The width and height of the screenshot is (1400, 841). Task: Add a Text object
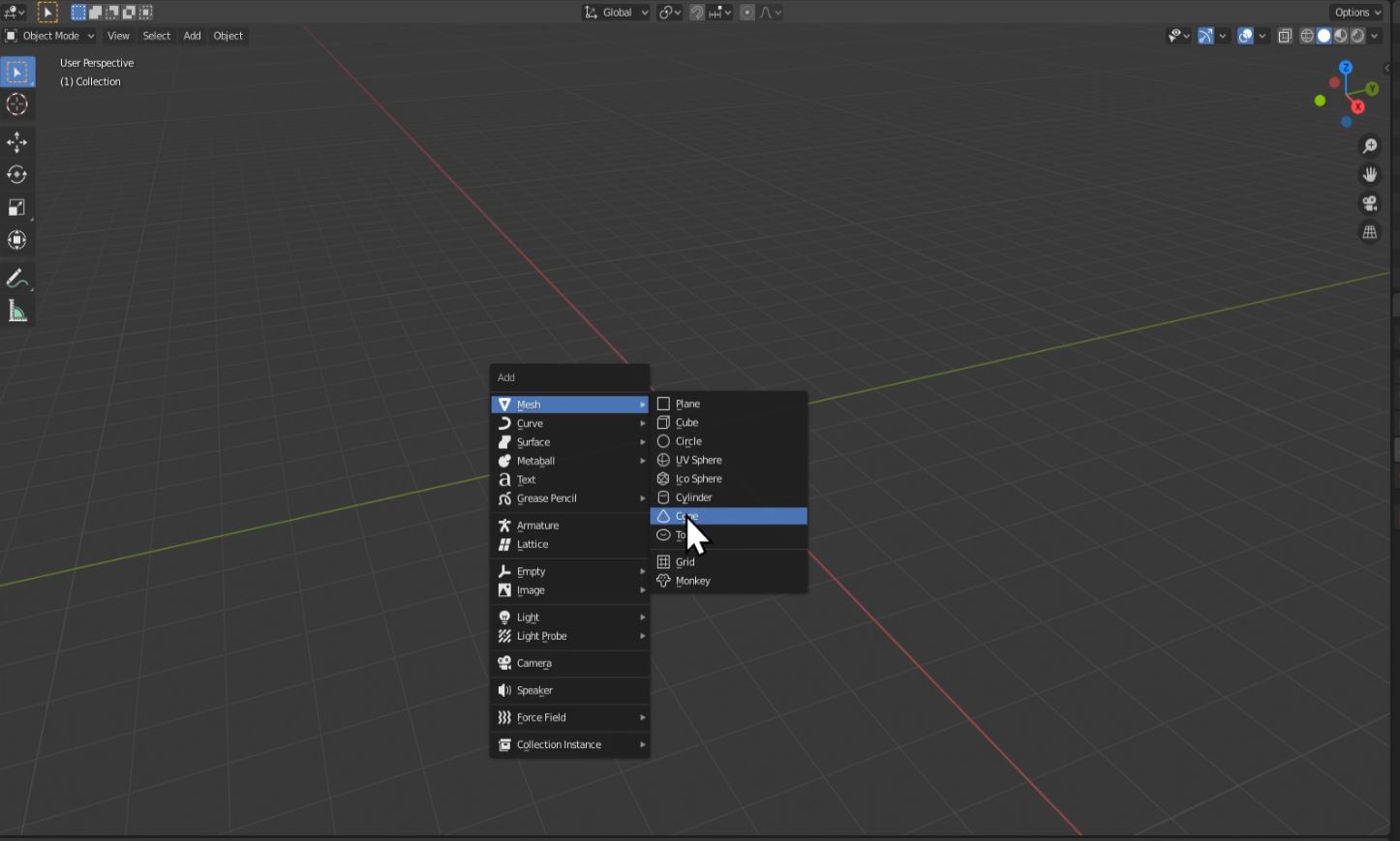(x=569, y=479)
